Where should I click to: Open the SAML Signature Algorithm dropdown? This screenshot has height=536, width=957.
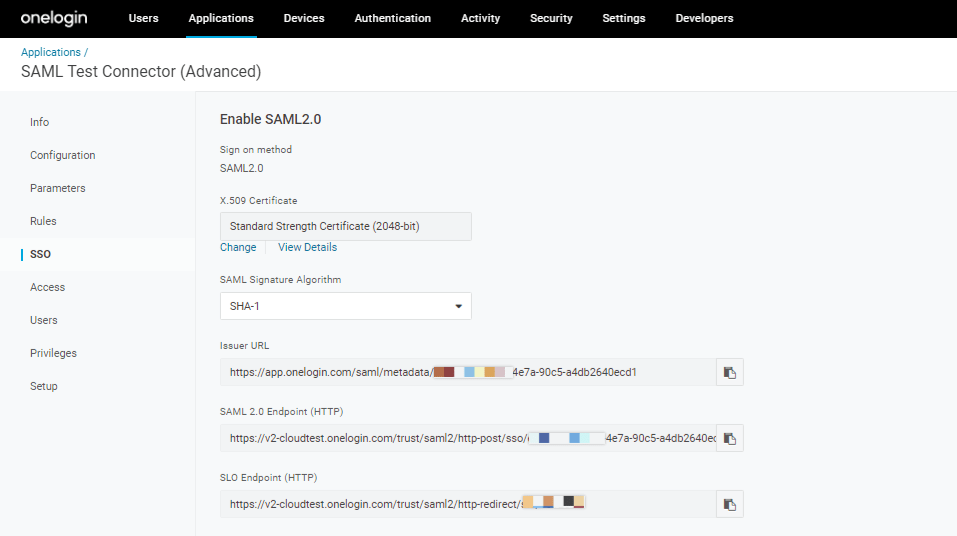tap(345, 306)
